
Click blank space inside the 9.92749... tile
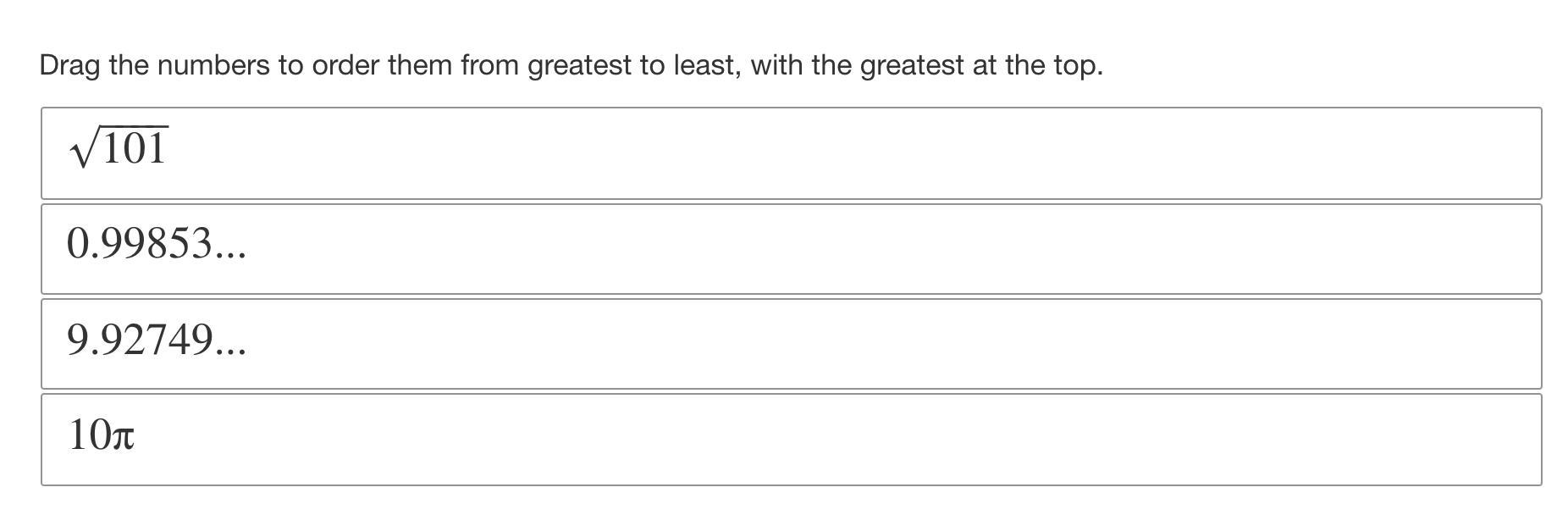847,344
